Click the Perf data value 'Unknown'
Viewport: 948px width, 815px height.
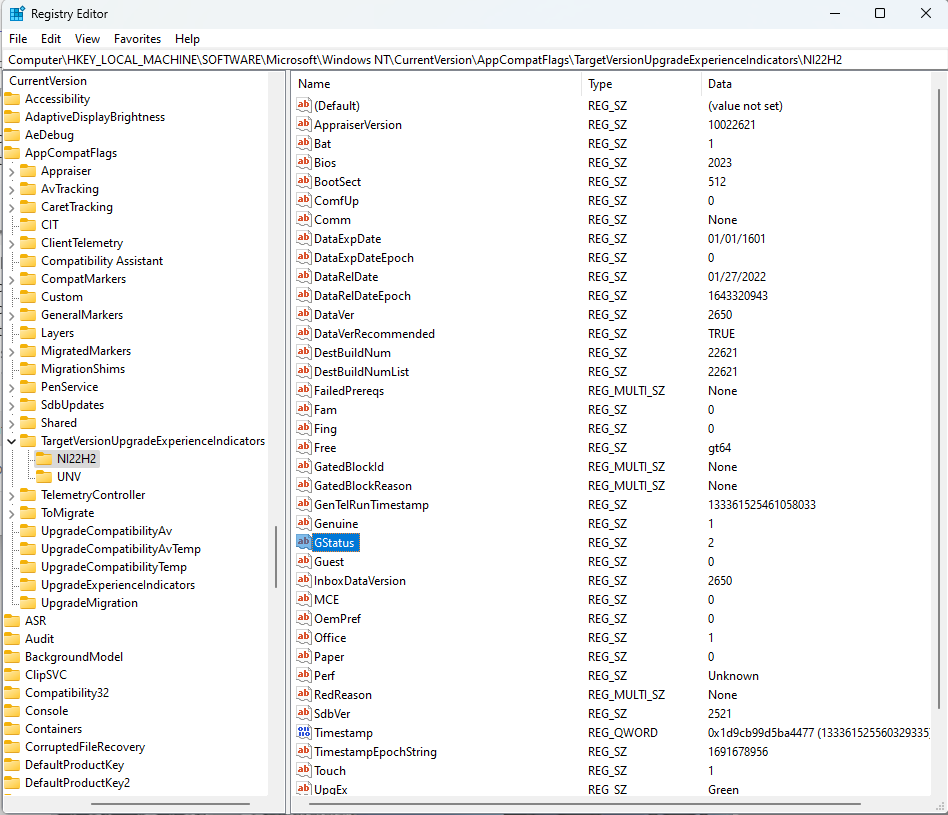point(733,675)
